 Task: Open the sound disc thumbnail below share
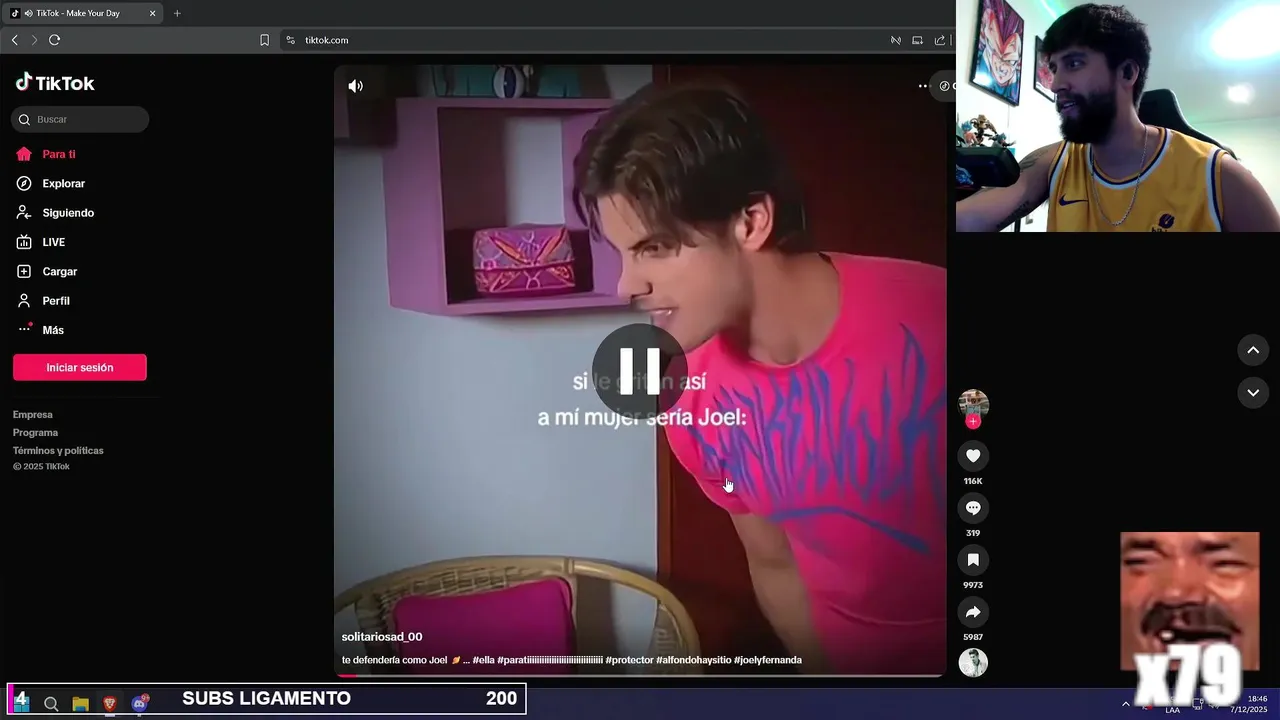pyautogui.click(x=973, y=662)
